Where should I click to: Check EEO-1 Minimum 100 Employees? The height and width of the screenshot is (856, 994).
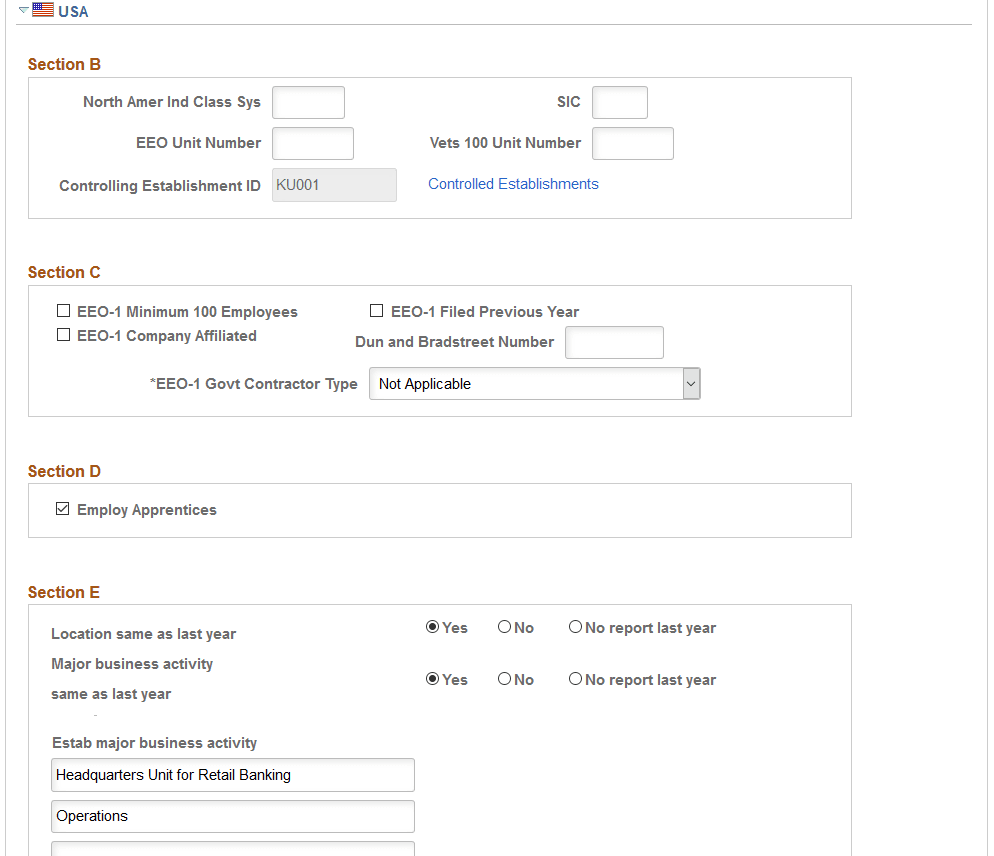(64, 310)
